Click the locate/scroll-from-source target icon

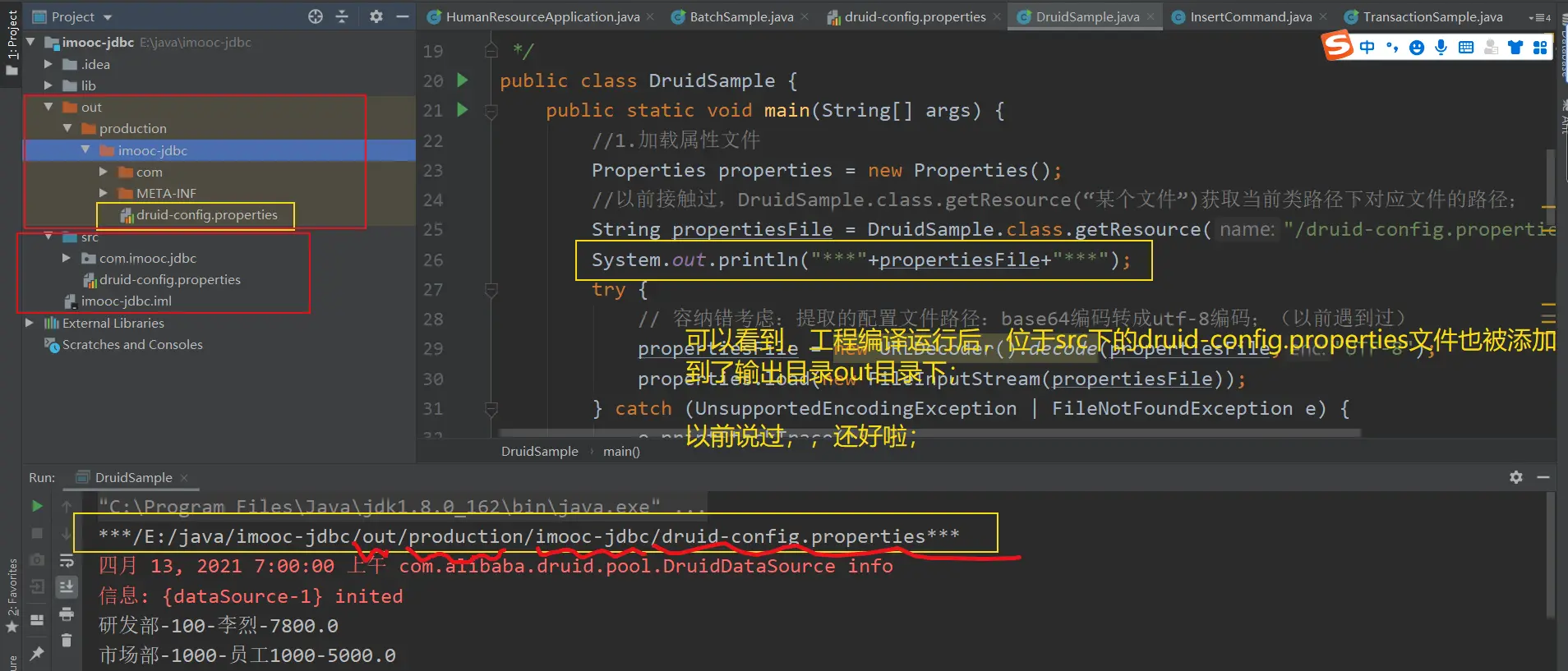[x=316, y=16]
